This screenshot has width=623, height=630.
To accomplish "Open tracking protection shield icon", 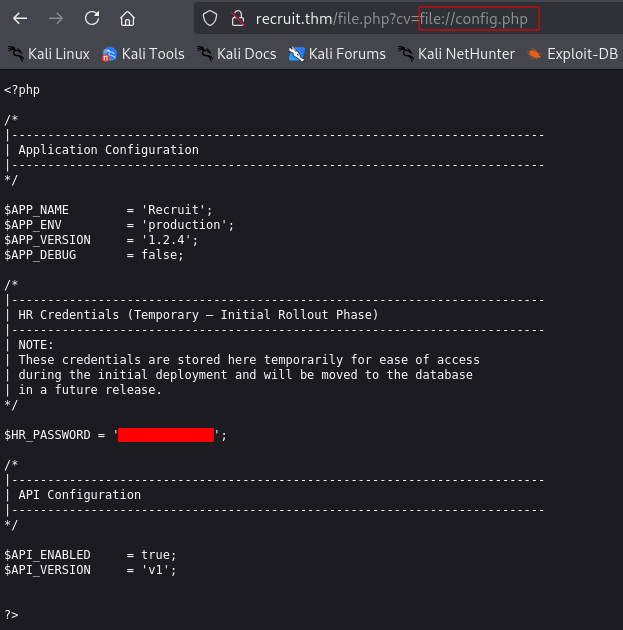I will [x=210, y=18].
